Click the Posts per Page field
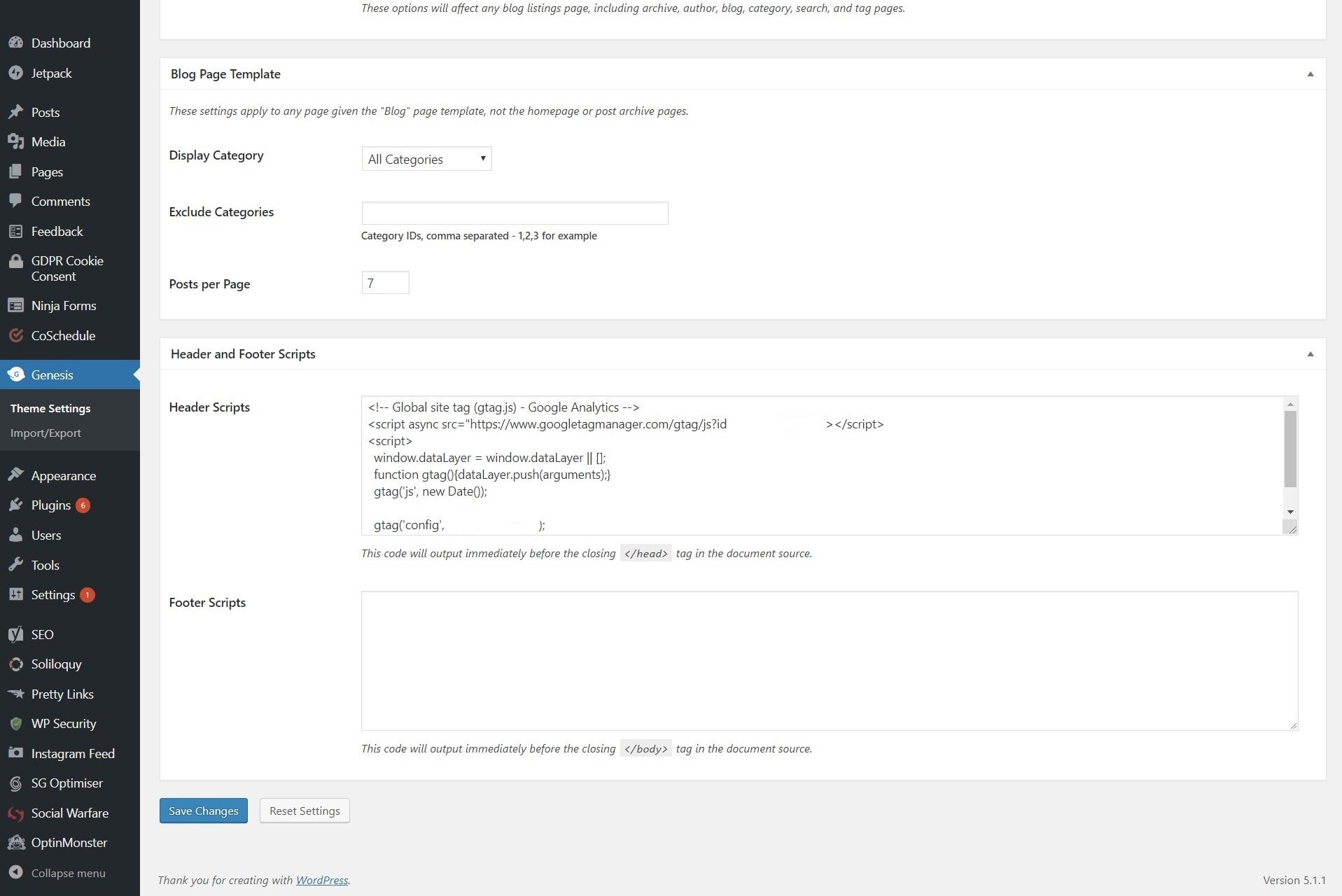This screenshot has height=896, width=1342. [385, 283]
